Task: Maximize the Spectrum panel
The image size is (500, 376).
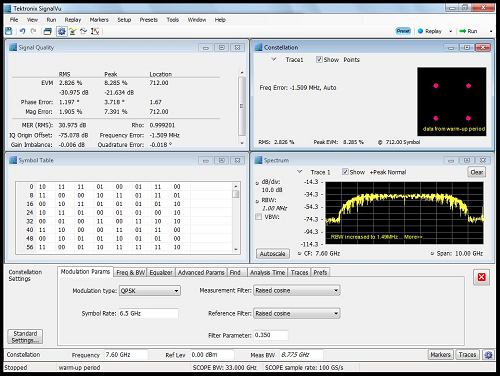Action: point(467,161)
